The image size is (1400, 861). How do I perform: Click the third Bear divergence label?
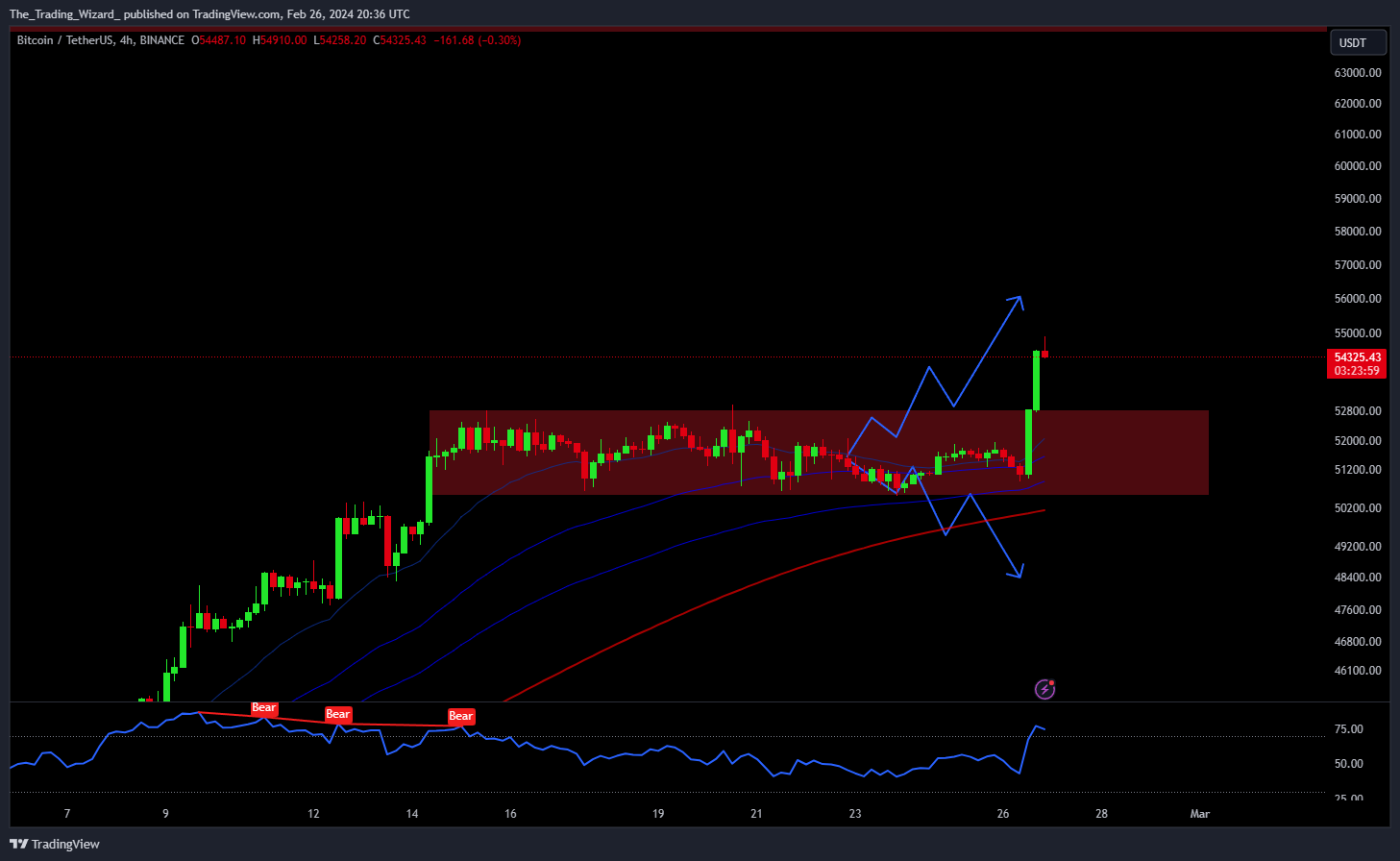[x=461, y=716]
